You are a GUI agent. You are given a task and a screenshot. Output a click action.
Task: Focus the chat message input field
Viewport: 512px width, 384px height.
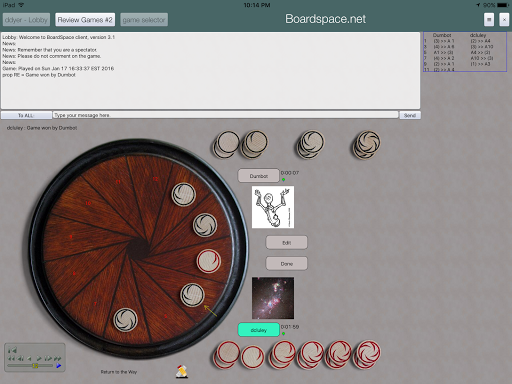pos(225,115)
